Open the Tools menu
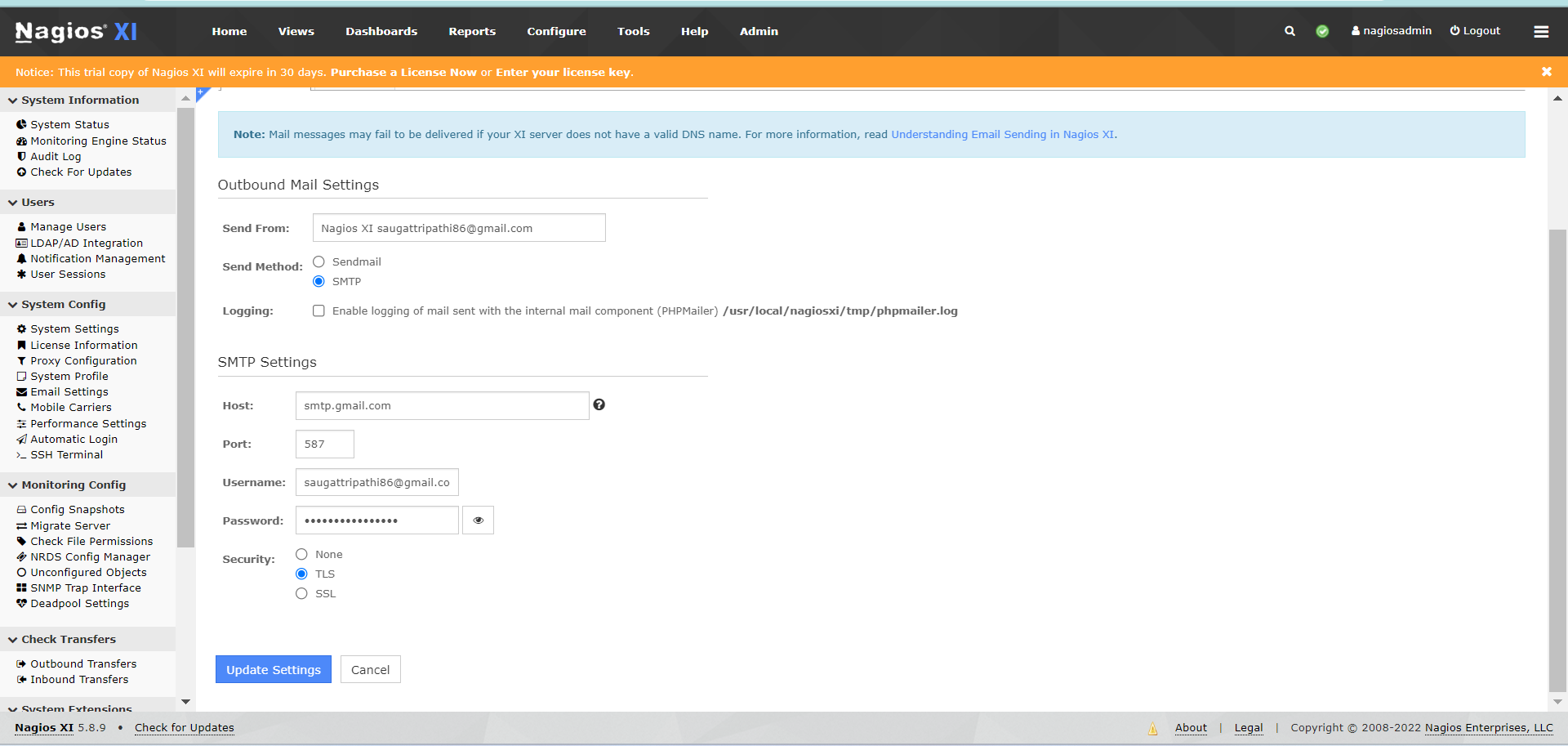This screenshot has width=1568, height=746. coord(633,31)
